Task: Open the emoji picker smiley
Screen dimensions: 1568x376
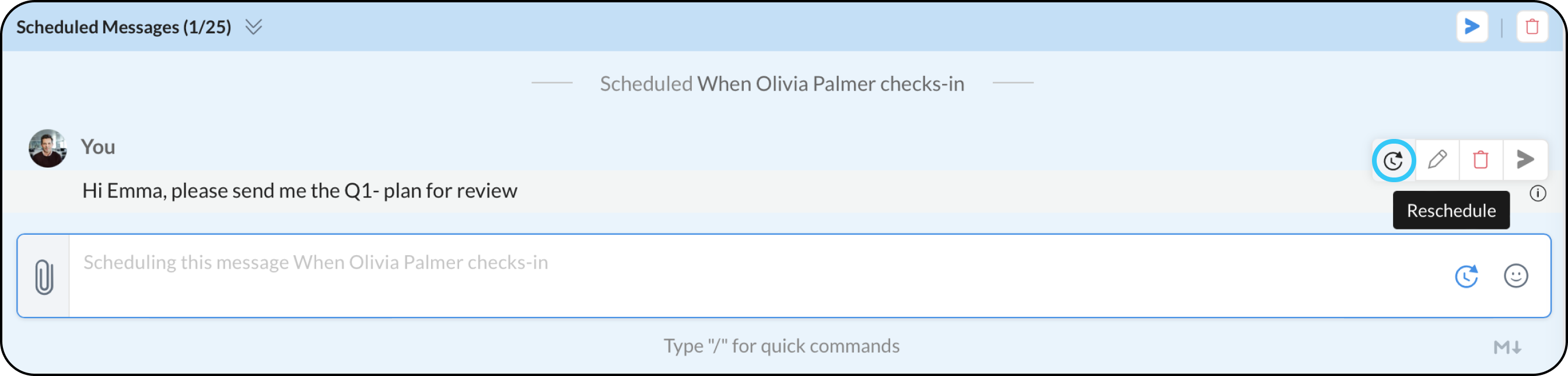Action: point(1515,276)
